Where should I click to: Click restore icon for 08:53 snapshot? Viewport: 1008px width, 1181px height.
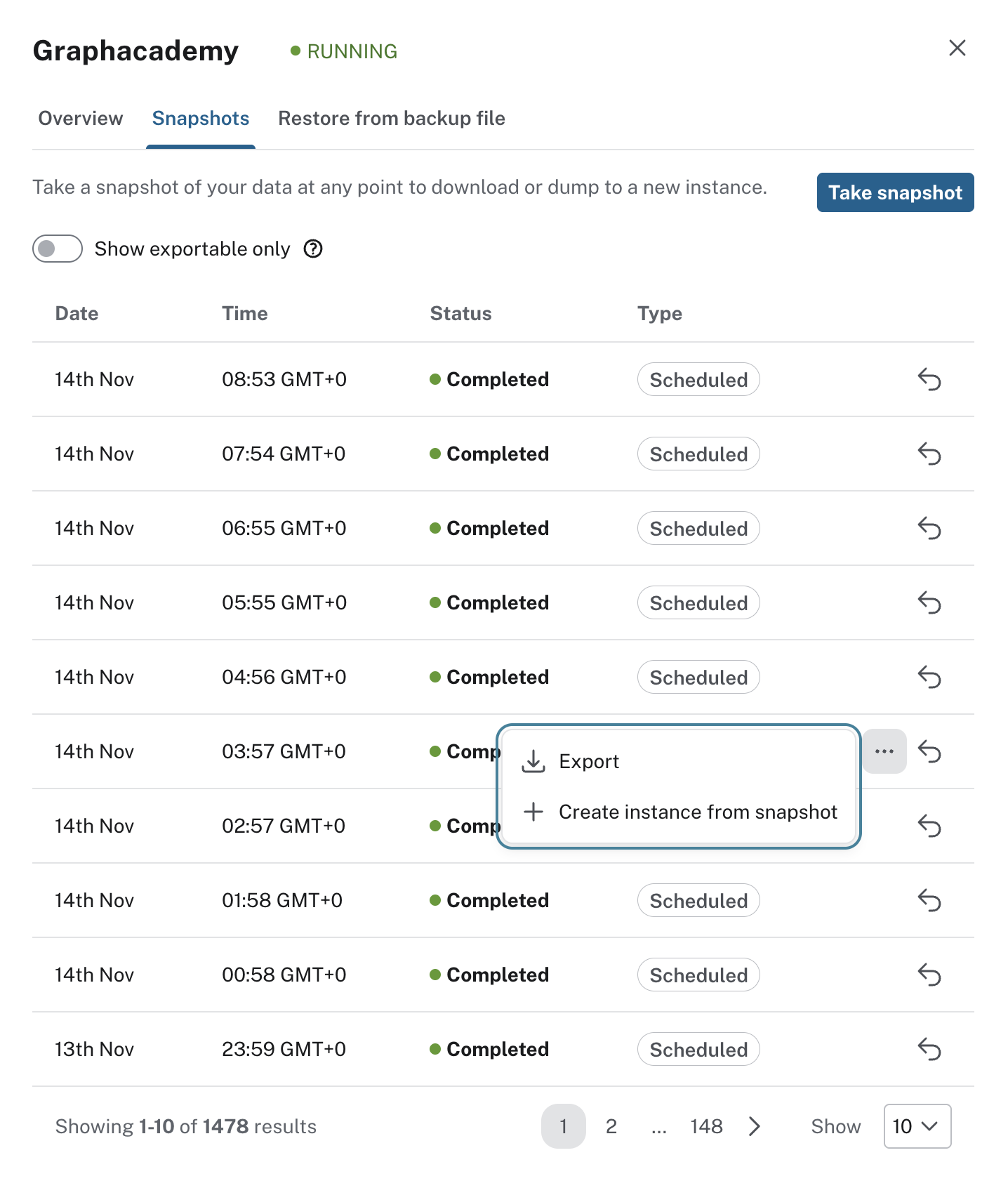coord(929,379)
